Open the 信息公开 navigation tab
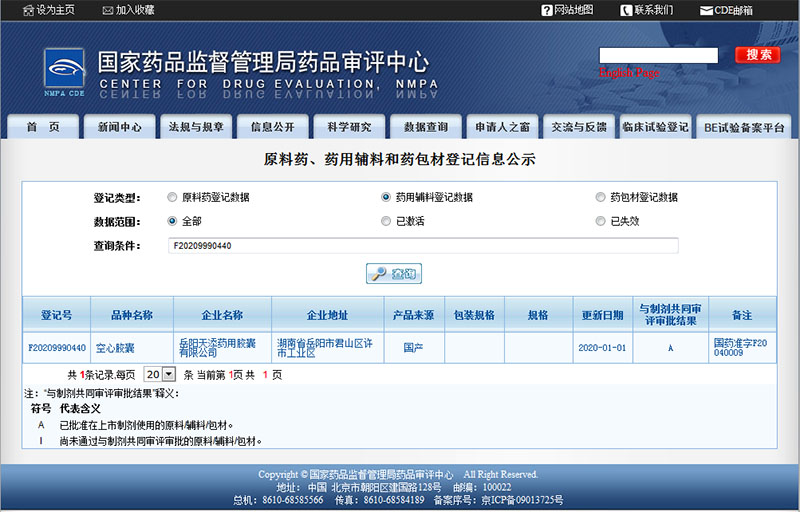Image resolution: width=800 pixels, height=512 pixels. (273, 127)
